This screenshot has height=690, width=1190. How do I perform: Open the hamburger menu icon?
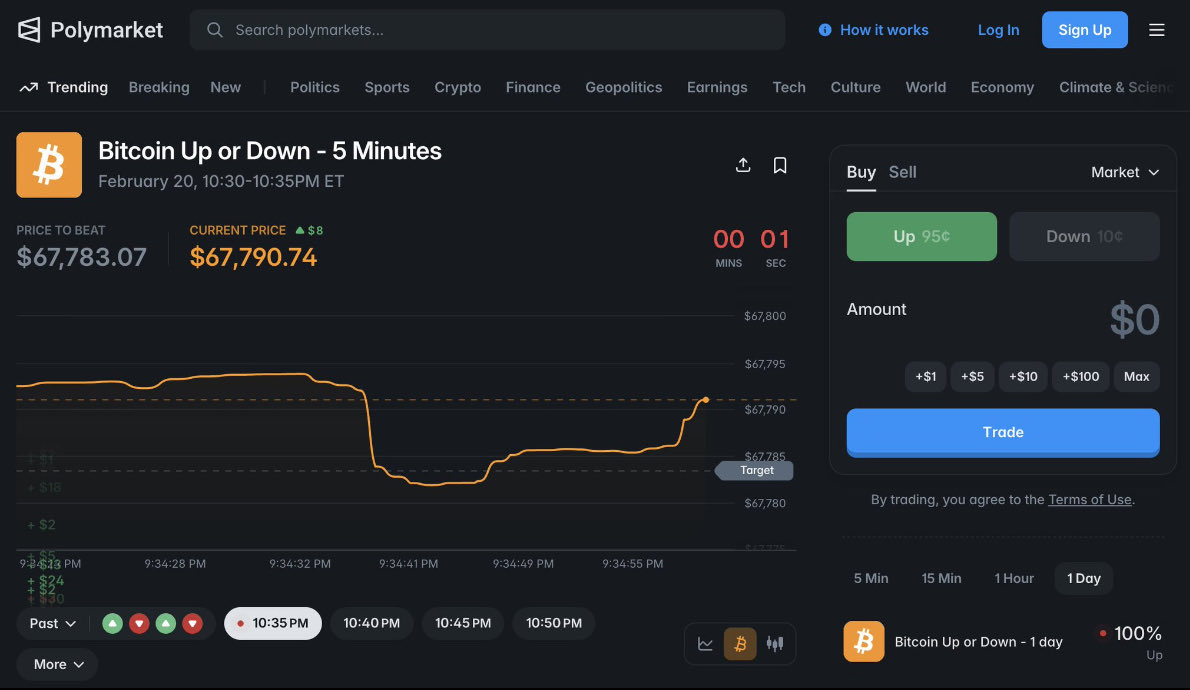point(1157,30)
